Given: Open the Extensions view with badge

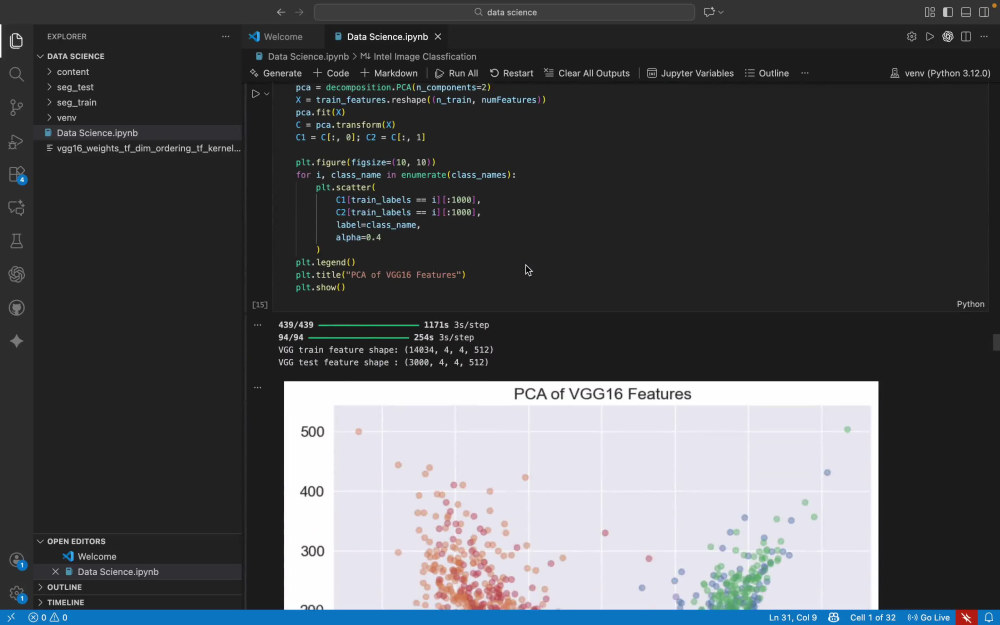Looking at the screenshot, I should (x=17, y=175).
